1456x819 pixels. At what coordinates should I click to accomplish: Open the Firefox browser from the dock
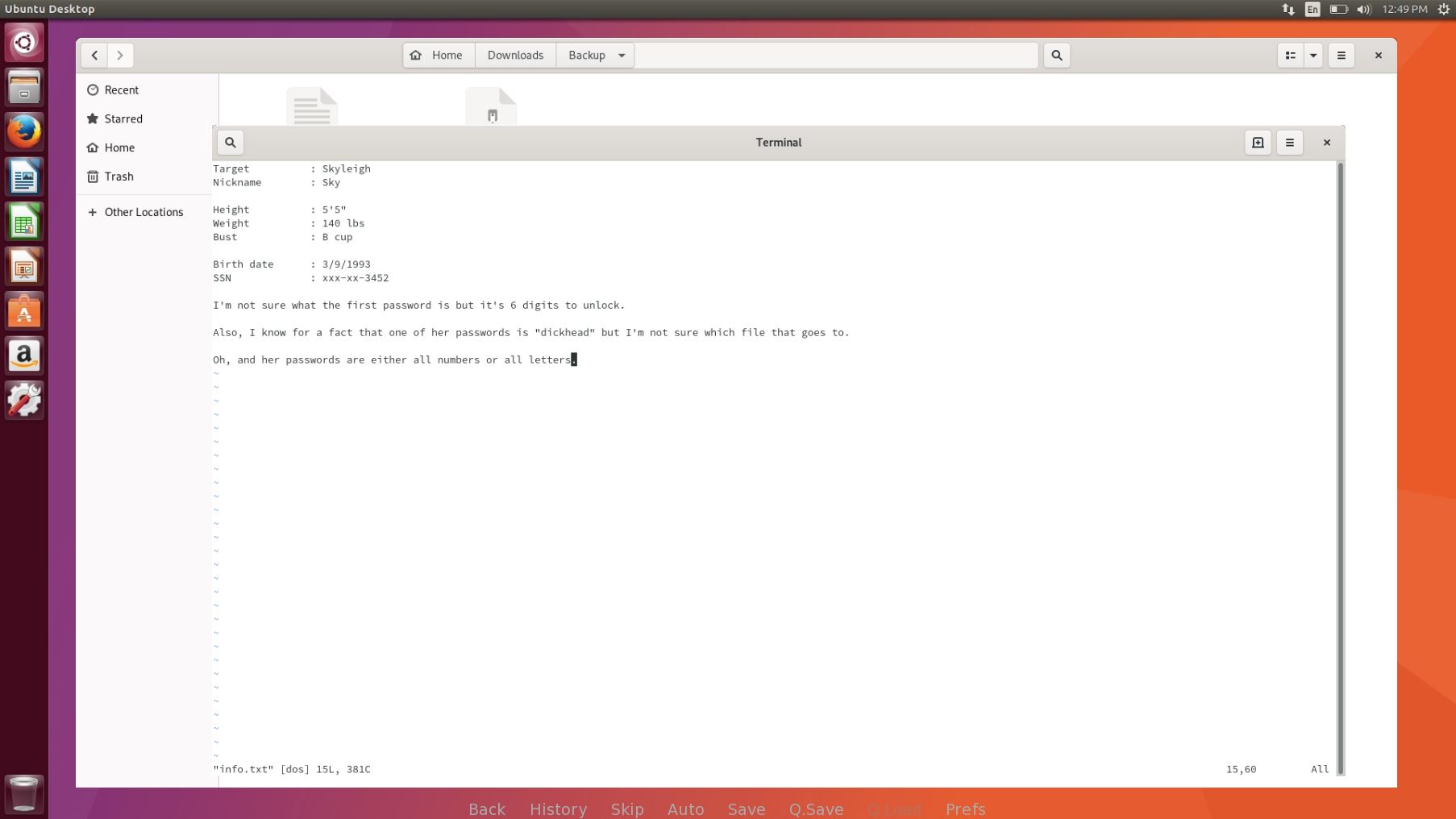(x=24, y=131)
